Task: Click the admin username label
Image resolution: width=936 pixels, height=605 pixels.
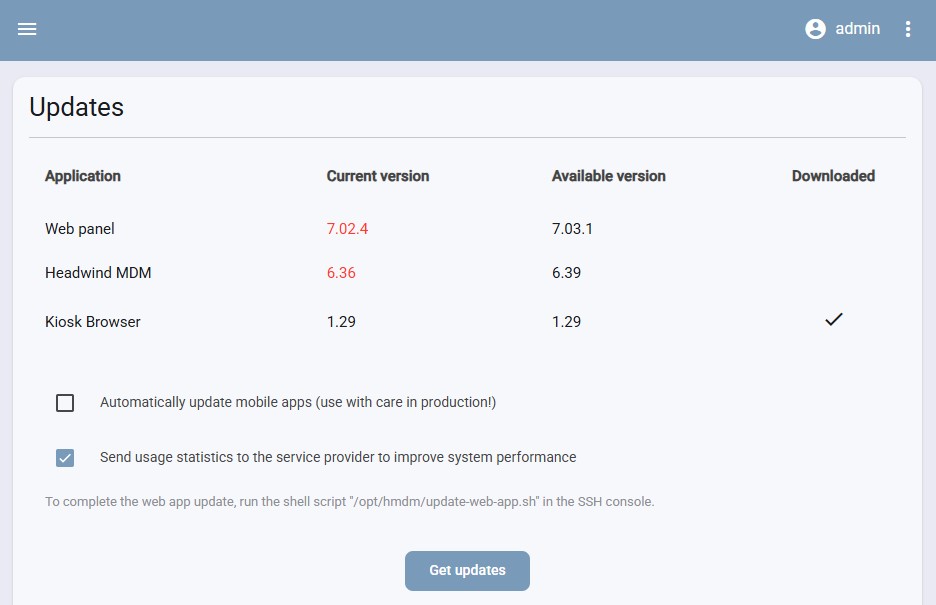Action: pos(857,29)
